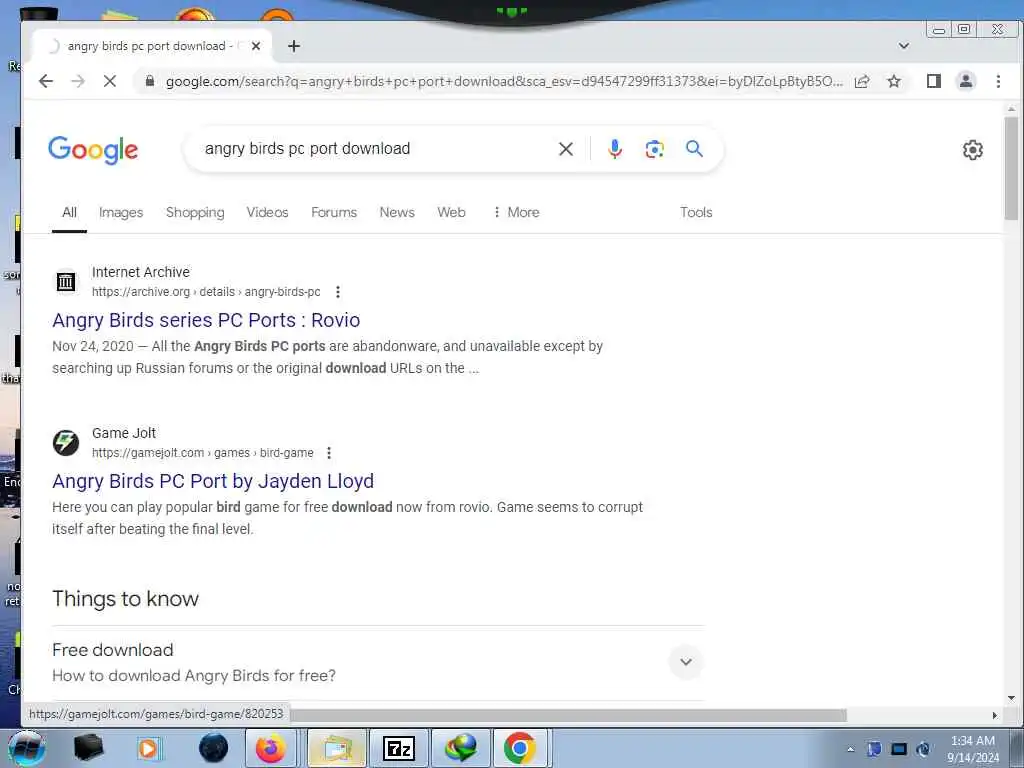
Task: Open 7-Zip from the taskbar
Action: pos(398,748)
